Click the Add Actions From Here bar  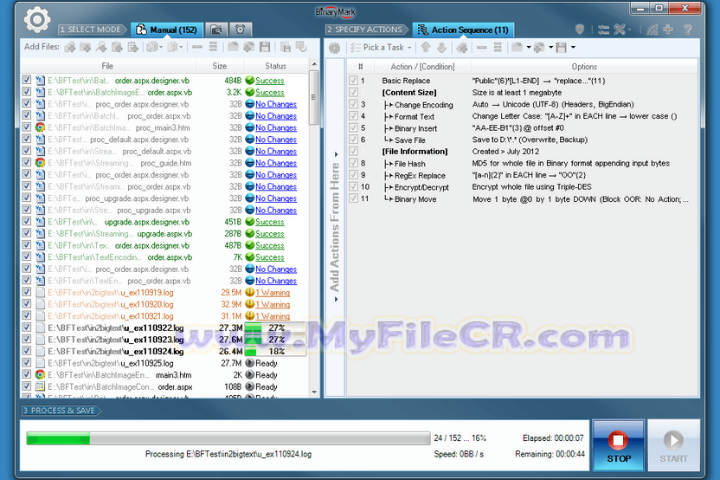(x=335, y=227)
